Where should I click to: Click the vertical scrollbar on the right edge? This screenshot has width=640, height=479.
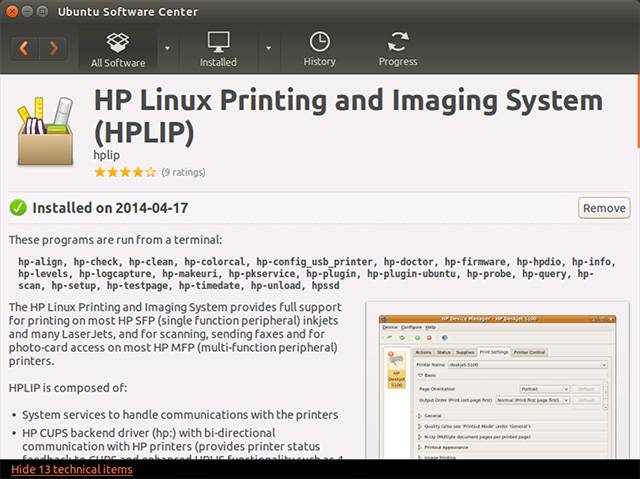[638, 111]
